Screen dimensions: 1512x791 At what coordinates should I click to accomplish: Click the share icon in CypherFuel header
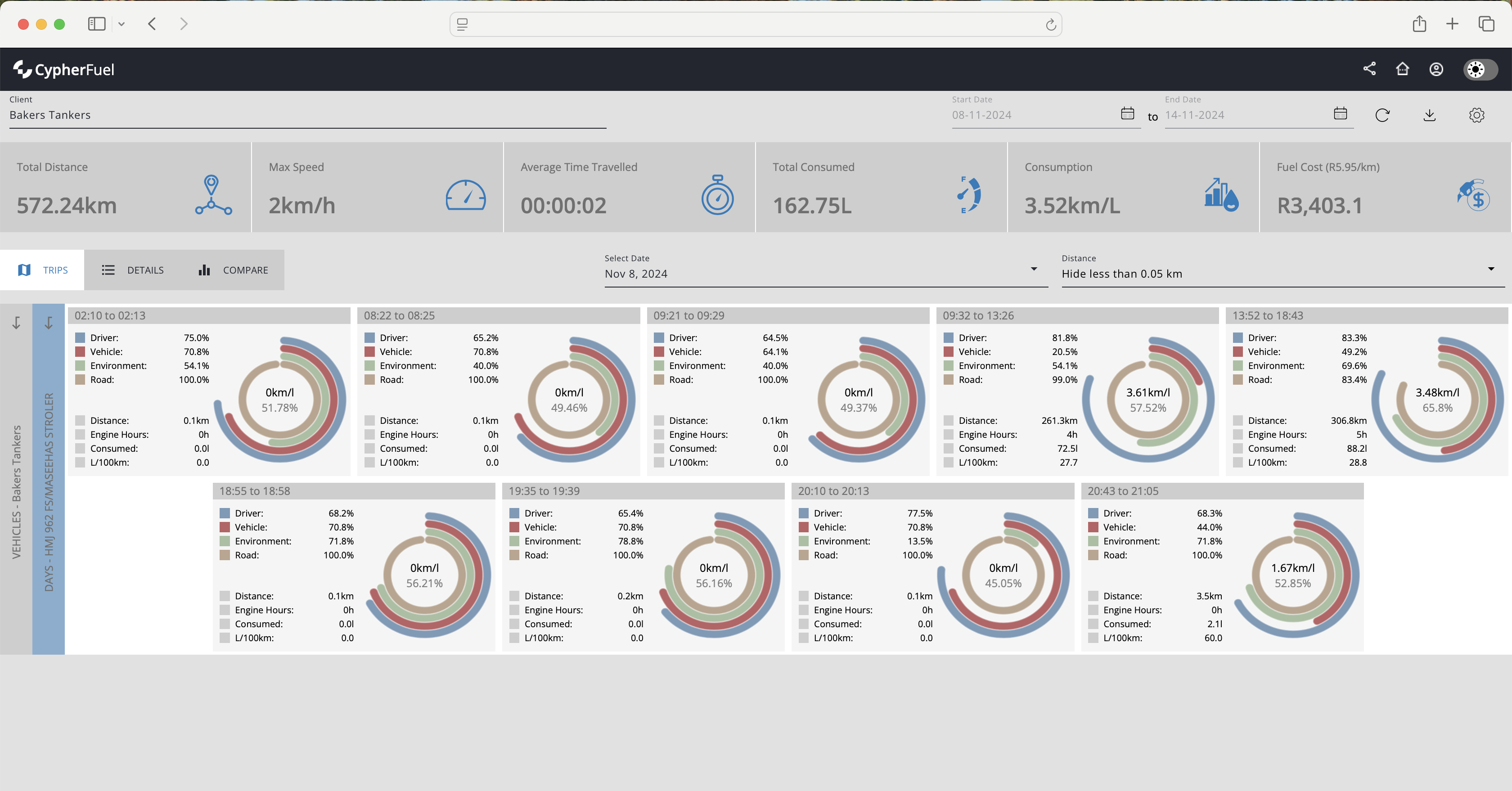coord(1369,69)
